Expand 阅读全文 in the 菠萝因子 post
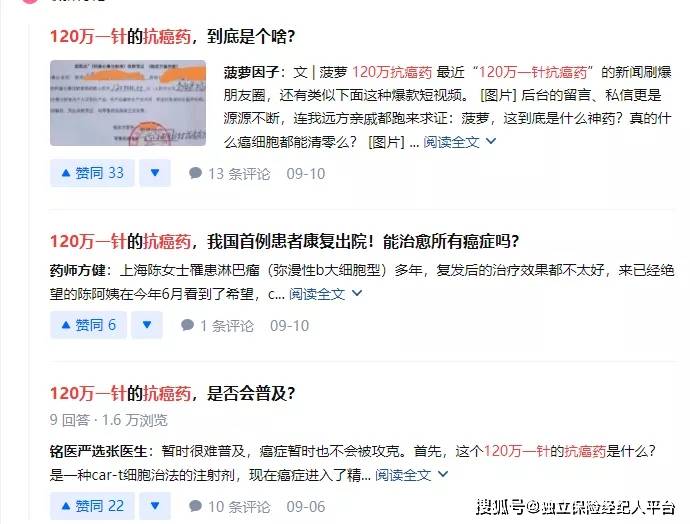Image resolution: width=690 pixels, height=524 pixels. (459, 142)
